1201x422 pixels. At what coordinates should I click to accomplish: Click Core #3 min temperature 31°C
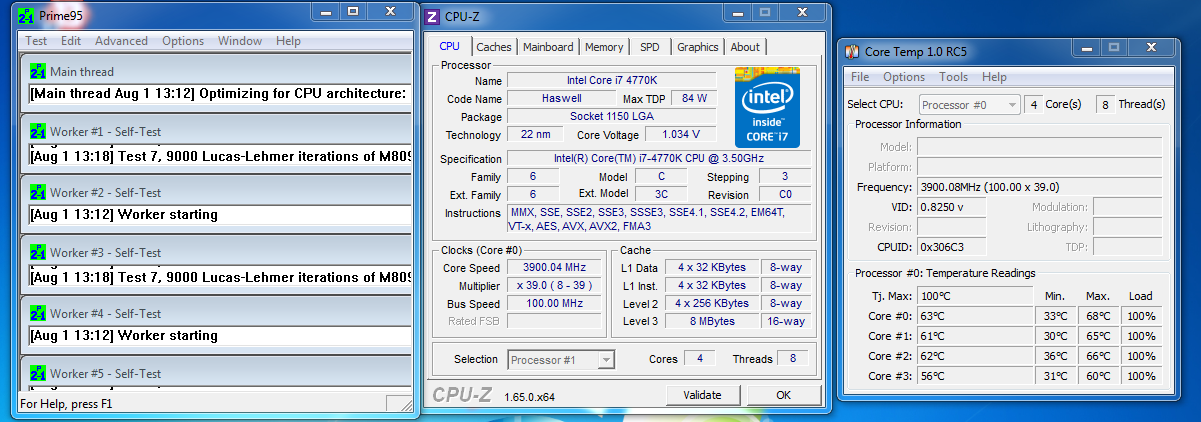1055,376
